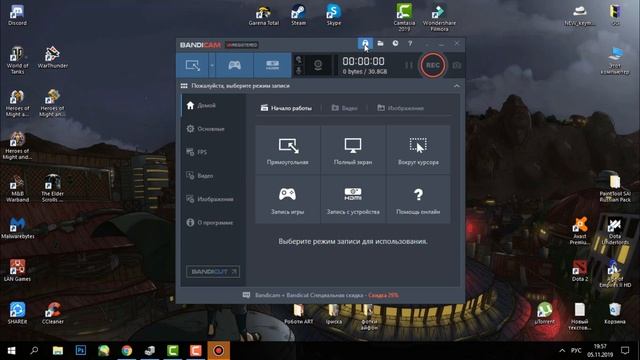The image size is (640, 360).
Task: Switch to the Начало работы tab
Action: 286,108
